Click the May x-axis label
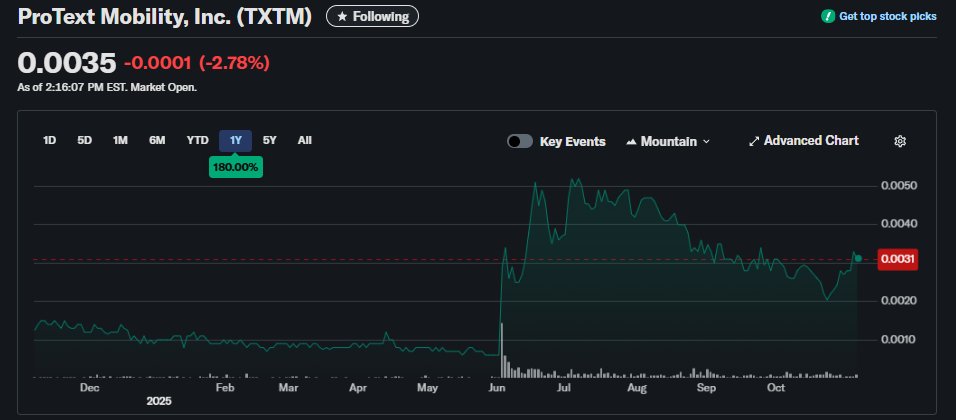This screenshot has height=420, width=956. (x=427, y=388)
